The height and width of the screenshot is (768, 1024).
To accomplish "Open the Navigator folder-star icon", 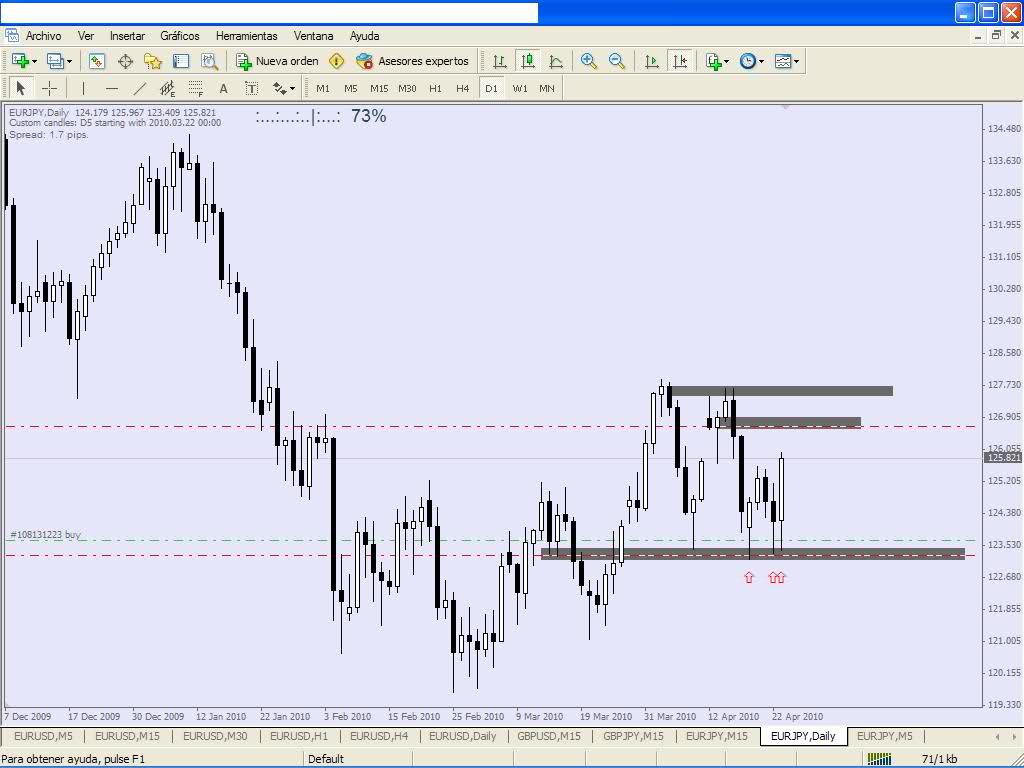I will (x=153, y=61).
